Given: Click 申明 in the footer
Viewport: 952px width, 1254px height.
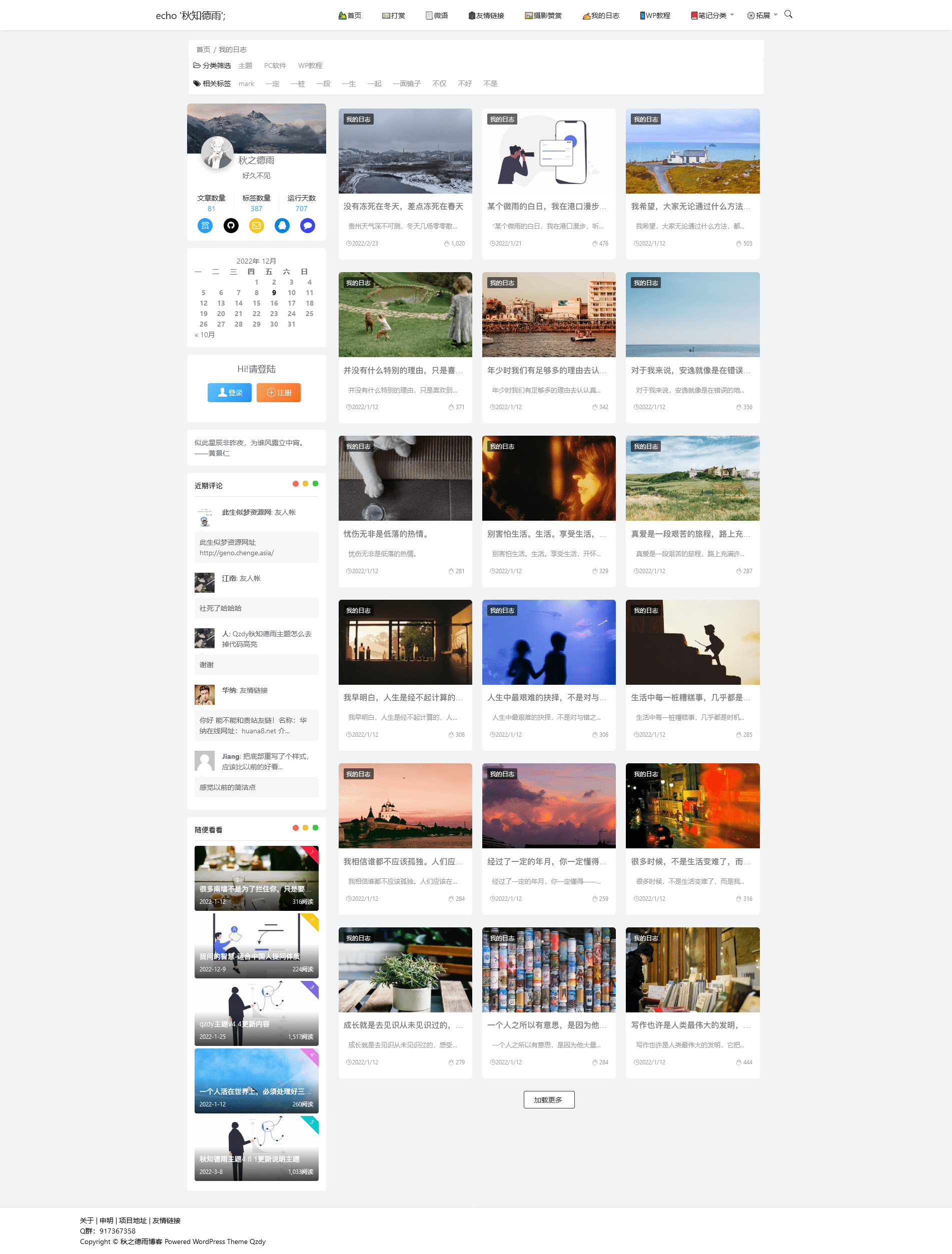Looking at the screenshot, I should click(x=106, y=1220).
